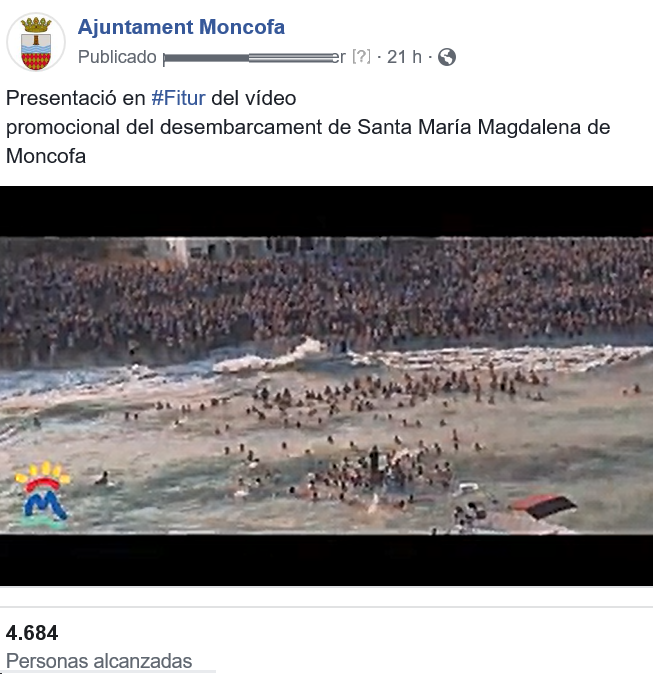Open the Ajuntament Moncofa page name link

pos(181,27)
